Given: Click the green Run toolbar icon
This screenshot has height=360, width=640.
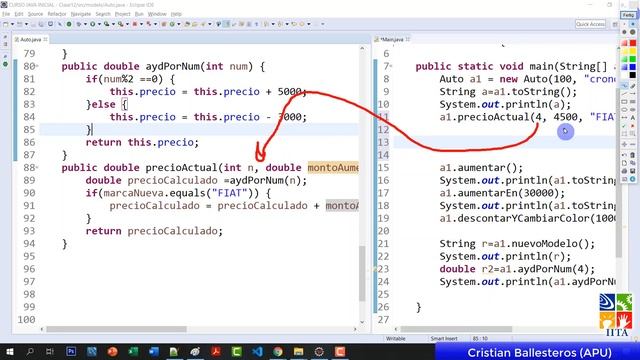Looking at the screenshot, I should tap(93, 24).
